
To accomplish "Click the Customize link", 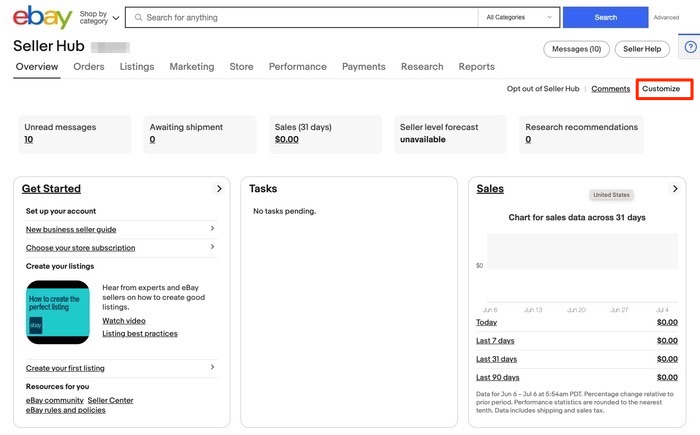I will click(661, 89).
